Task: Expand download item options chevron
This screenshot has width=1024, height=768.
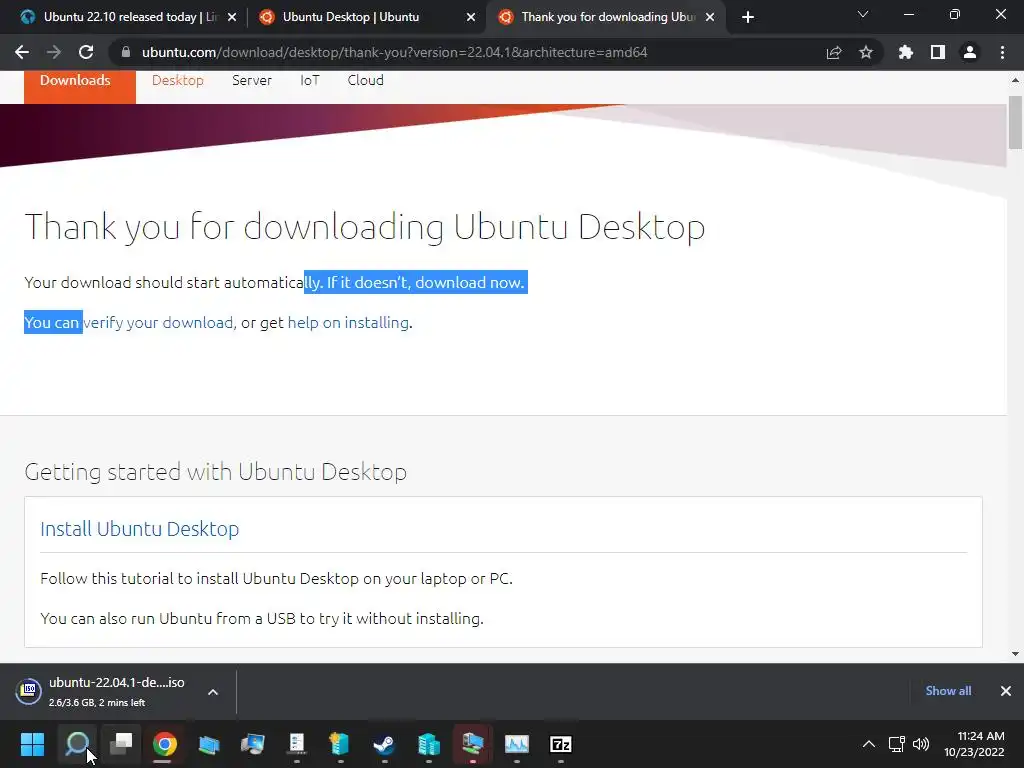Action: click(213, 692)
